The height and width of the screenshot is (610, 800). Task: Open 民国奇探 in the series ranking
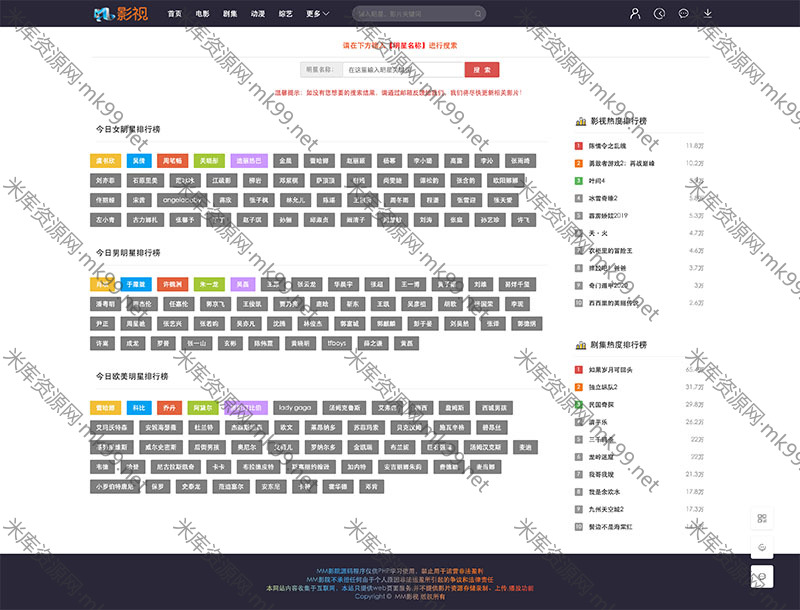[602, 404]
